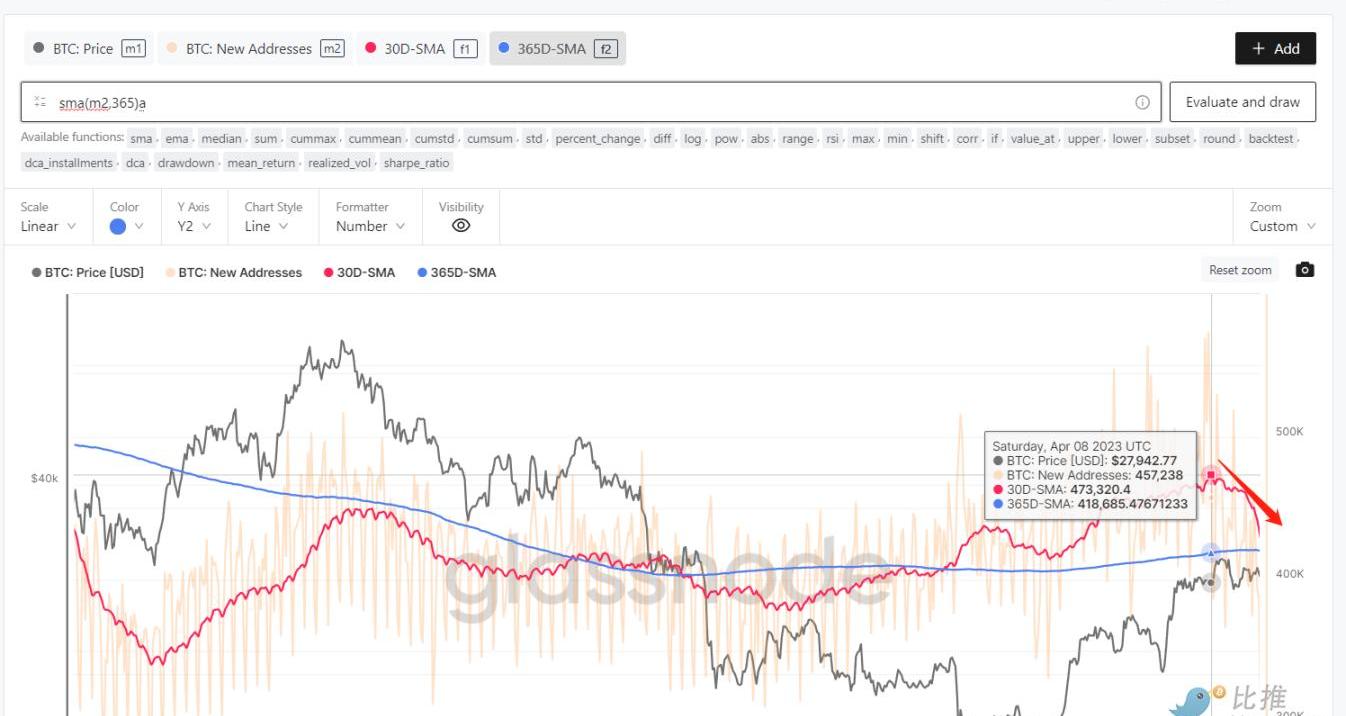Insert the std function

pos(534,139)
